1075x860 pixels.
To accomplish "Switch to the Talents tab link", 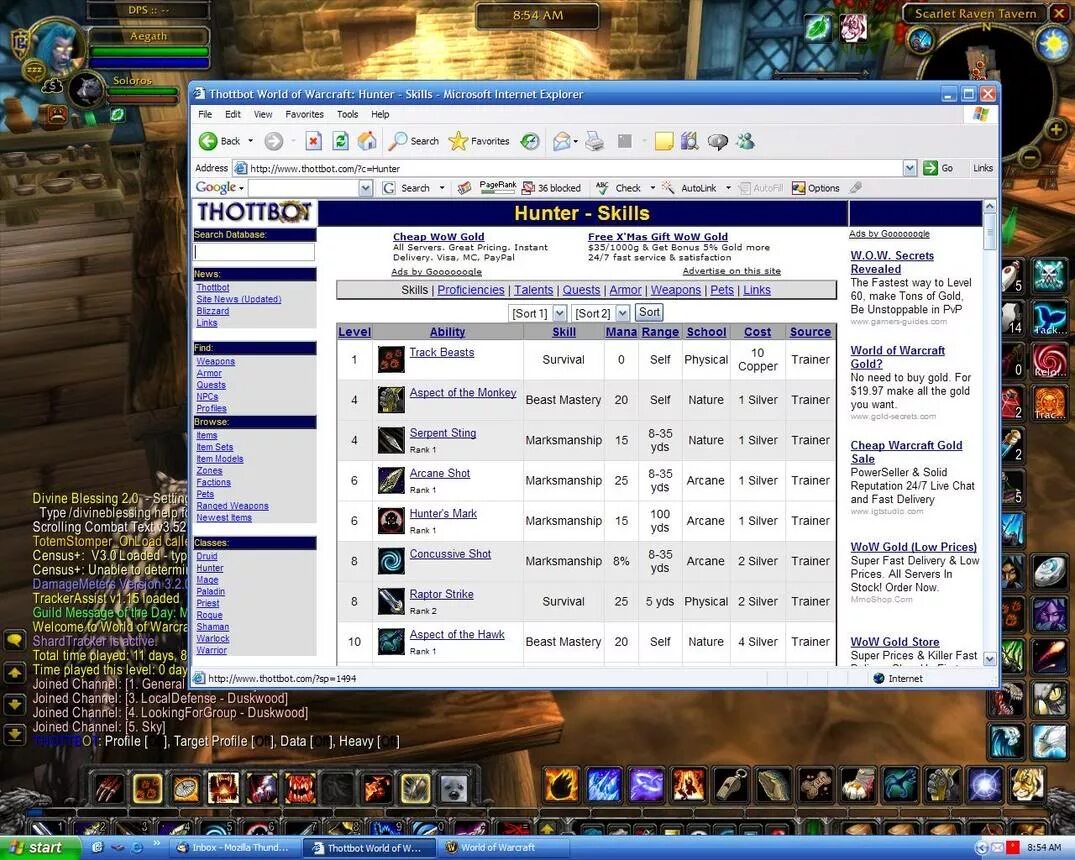I will (533, 290).
